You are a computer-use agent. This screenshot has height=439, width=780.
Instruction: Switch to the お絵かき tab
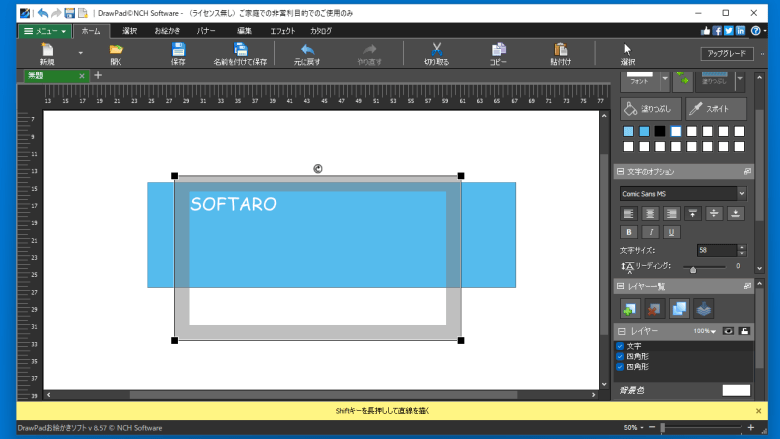tap(167, 31)
